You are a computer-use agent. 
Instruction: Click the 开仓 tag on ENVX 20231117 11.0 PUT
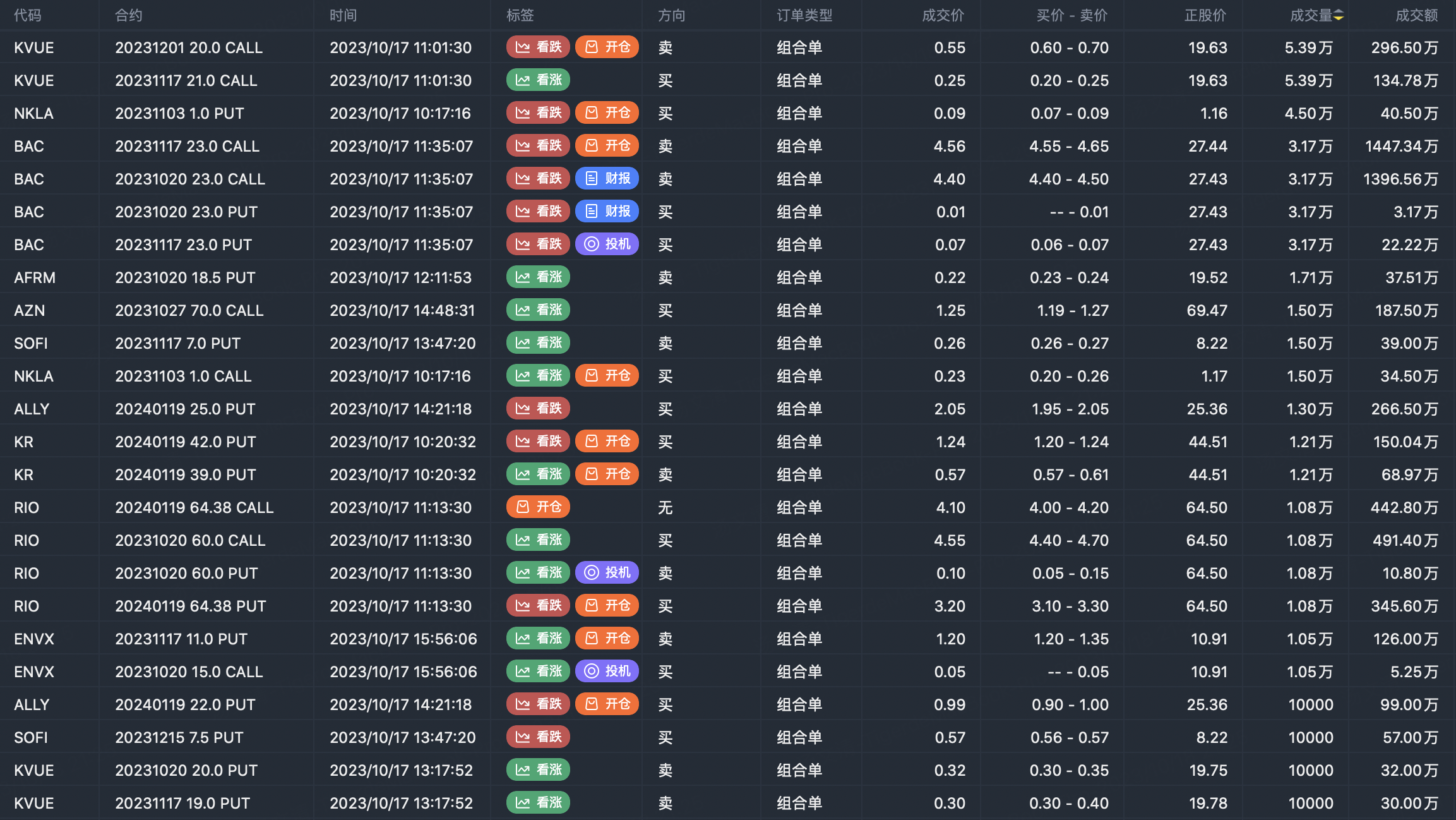pyautogui.click(x=607, y=639)
